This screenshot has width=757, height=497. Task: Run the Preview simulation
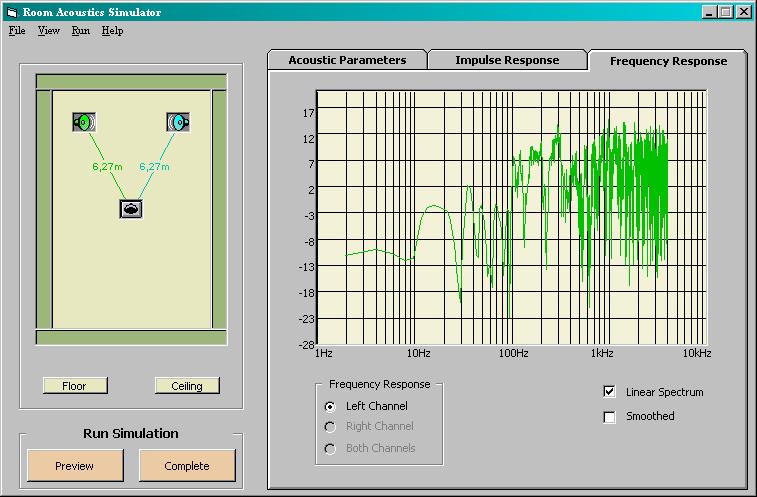coord(75,466)
